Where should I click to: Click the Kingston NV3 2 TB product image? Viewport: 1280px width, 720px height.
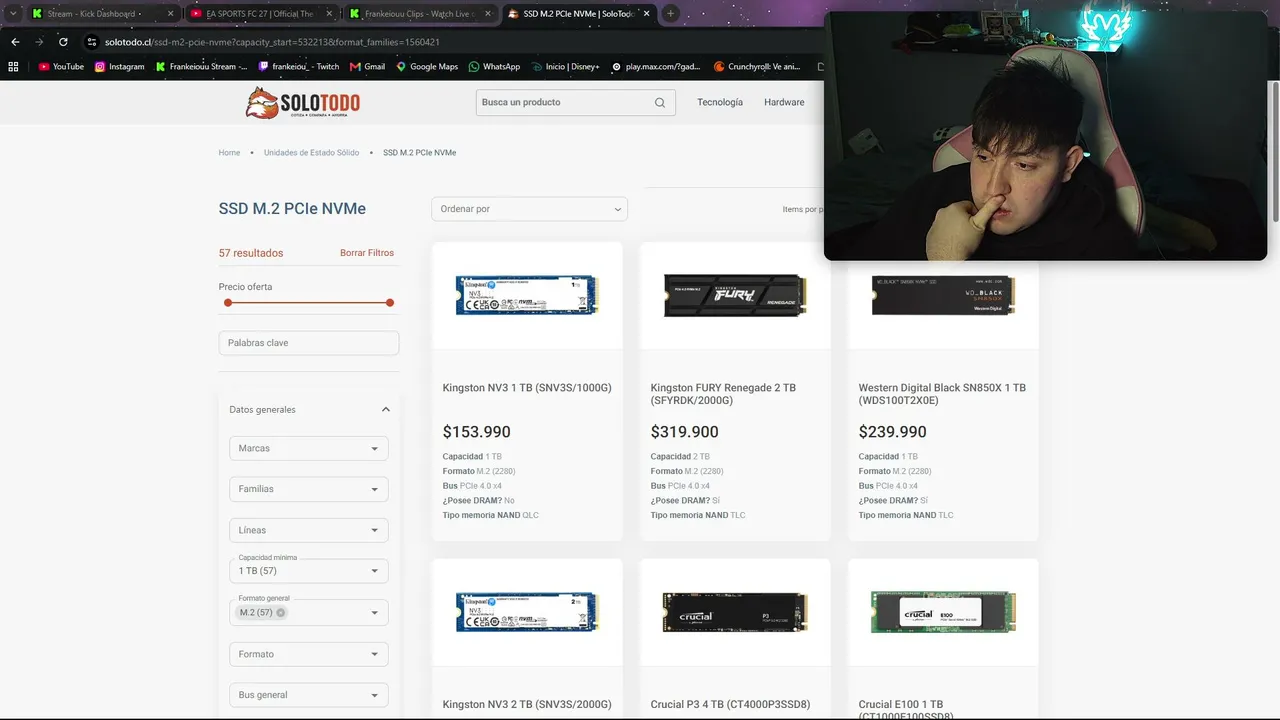pos(527,612)
